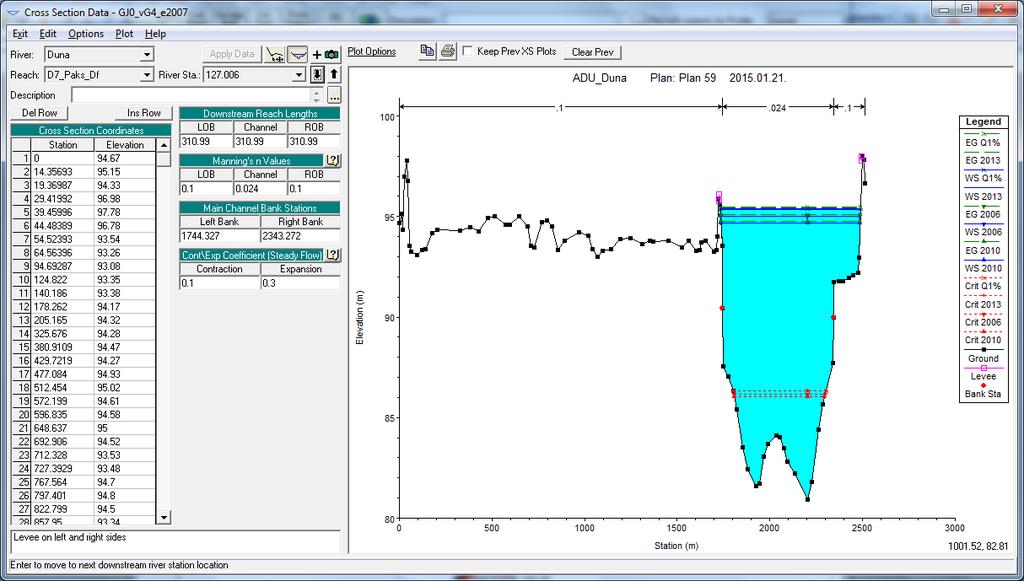Open the Edit menu
This screenshot has height=581, width=1024.
pos(48,33)
